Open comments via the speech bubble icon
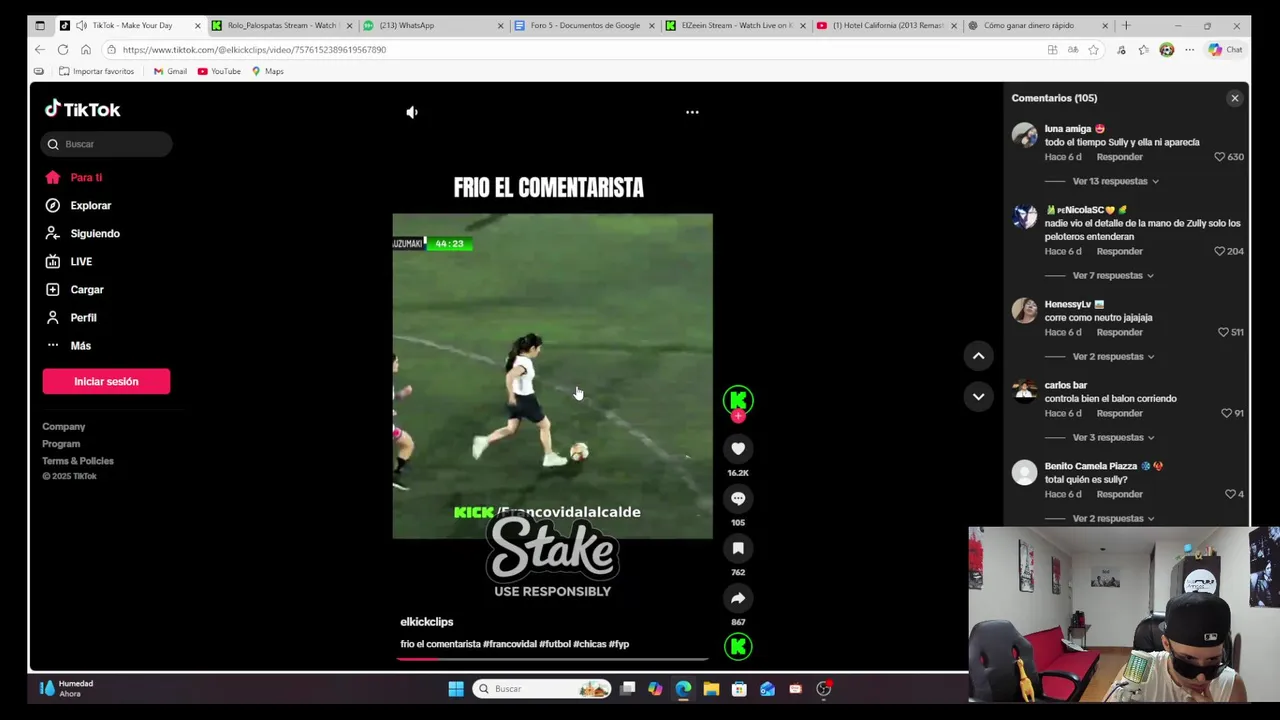This screenshot has height=720, width=1280. (x=738, y=498)
